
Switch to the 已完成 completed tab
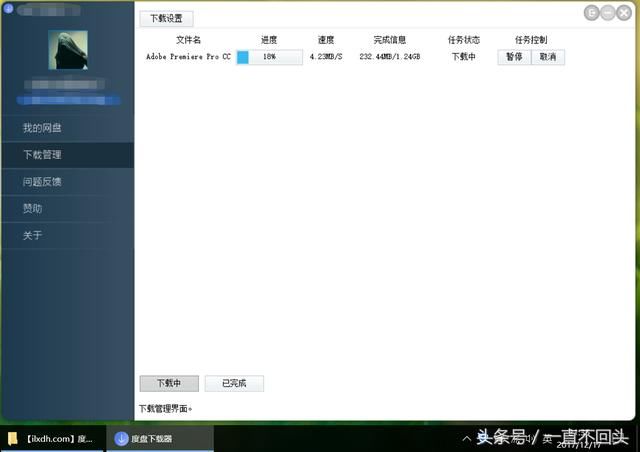coord(234,383)
